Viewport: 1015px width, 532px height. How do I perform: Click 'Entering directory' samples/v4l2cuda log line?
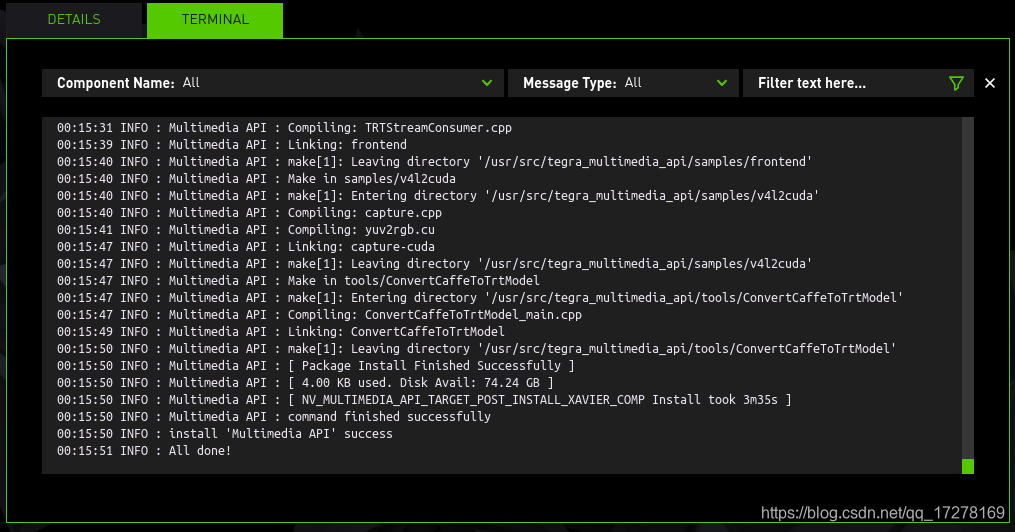click(438, 195)
